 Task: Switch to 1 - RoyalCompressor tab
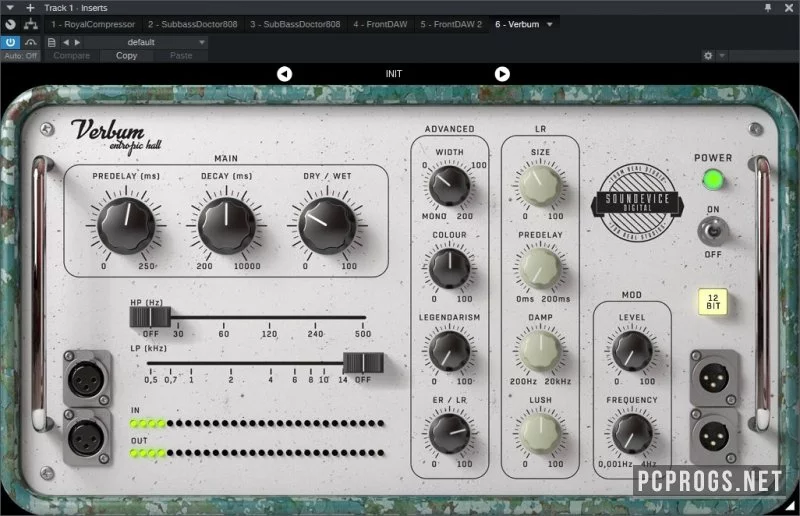click(93, 24)
